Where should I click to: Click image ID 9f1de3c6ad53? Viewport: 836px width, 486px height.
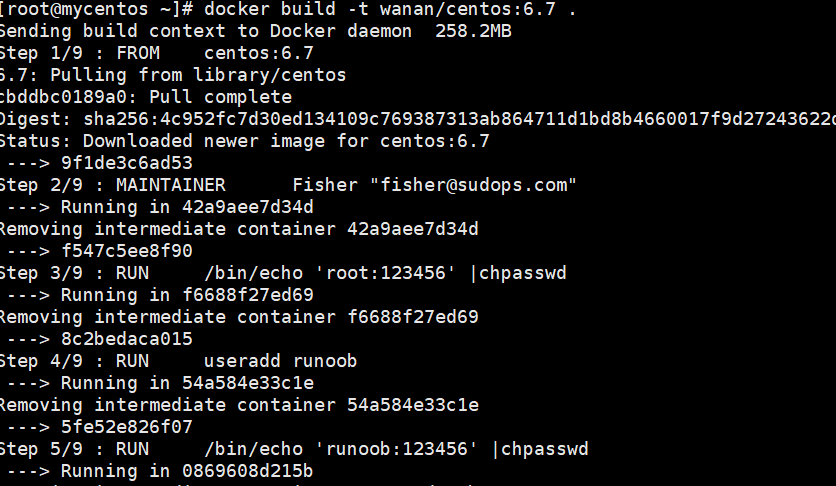pos(127,163)
